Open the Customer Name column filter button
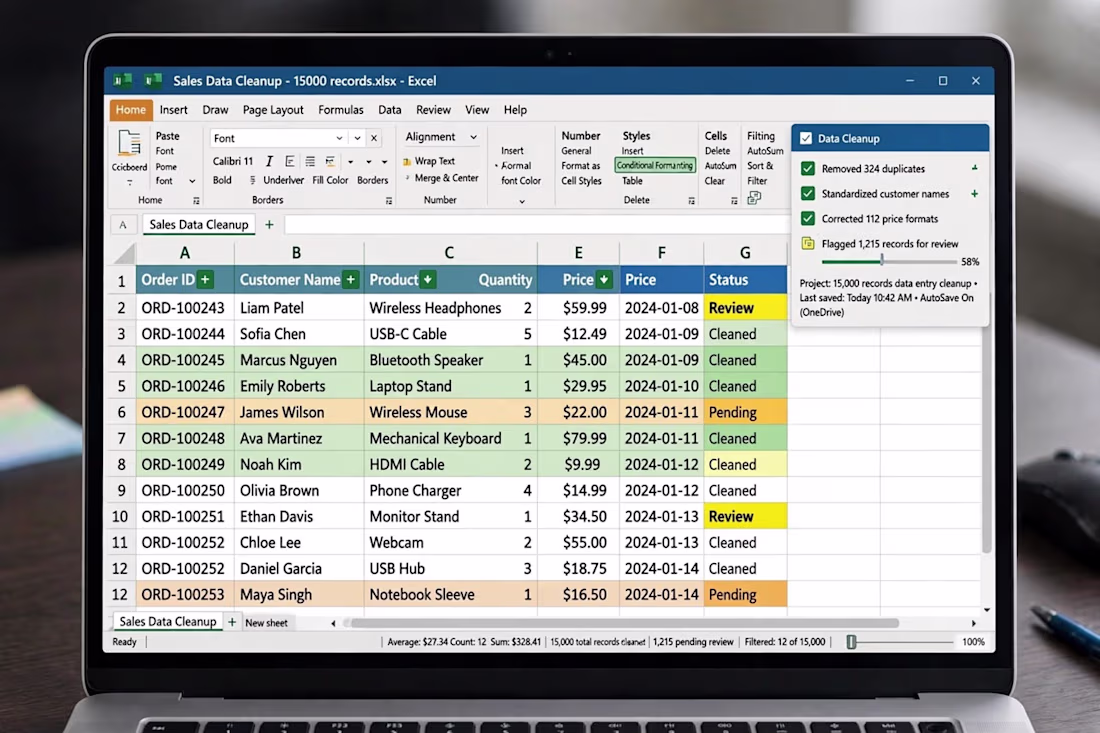The image size is (1100, 733). click(351, 279)
